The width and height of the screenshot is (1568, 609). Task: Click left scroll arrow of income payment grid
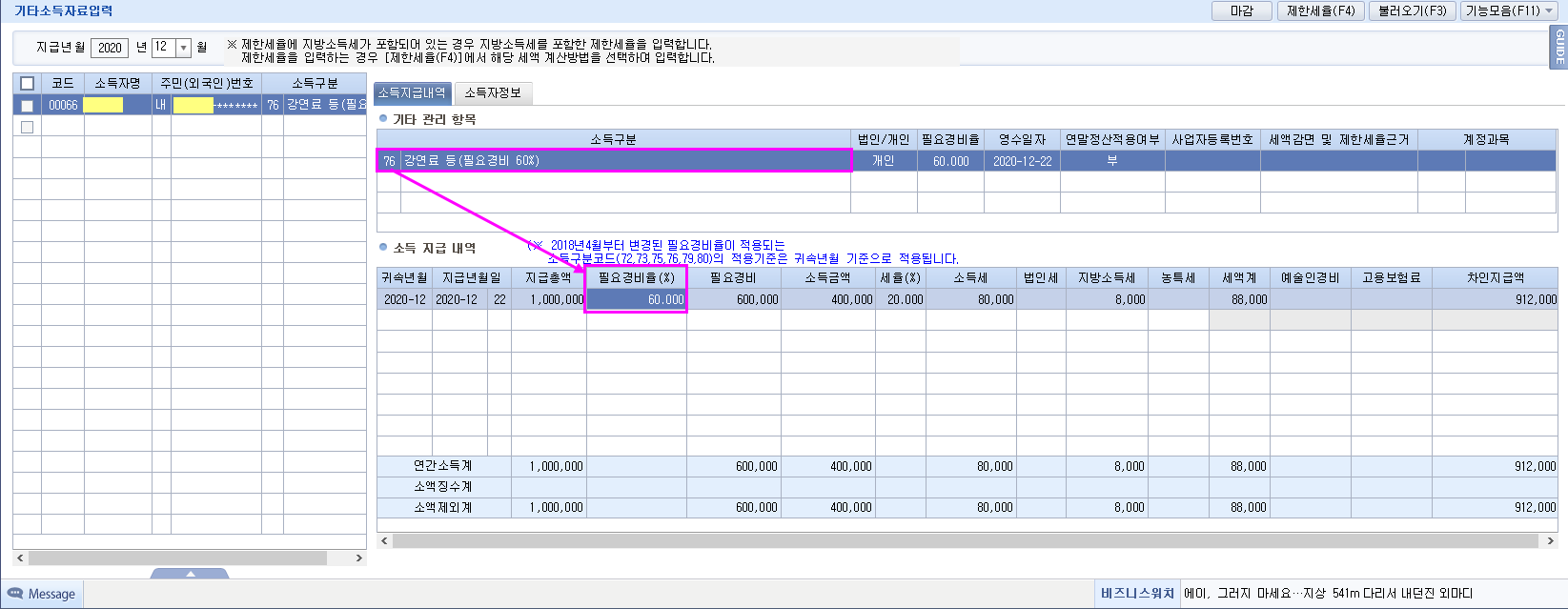385,540
